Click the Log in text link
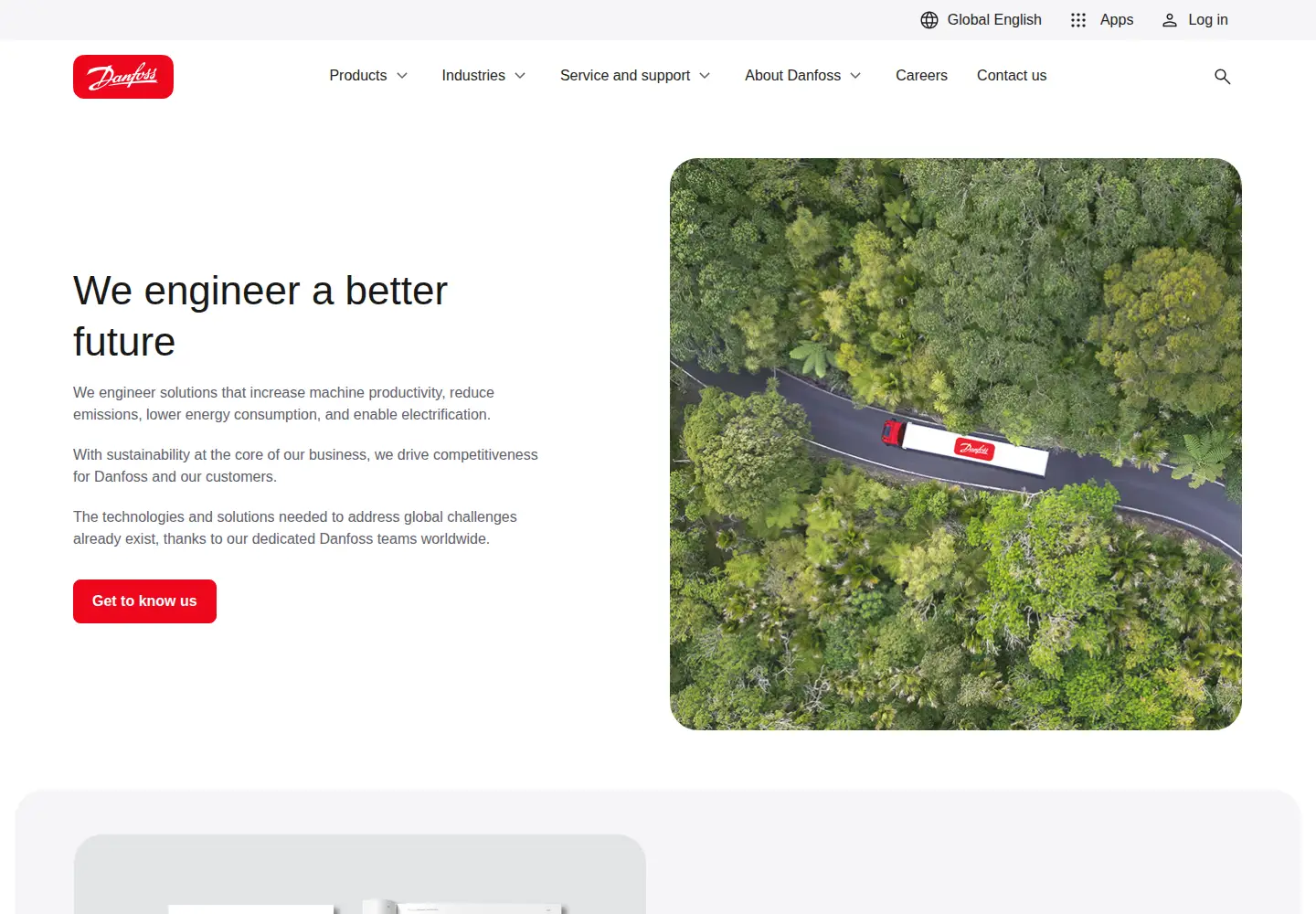The image size is (1316, 914). pyautogui.click(x=1208, y=20)
